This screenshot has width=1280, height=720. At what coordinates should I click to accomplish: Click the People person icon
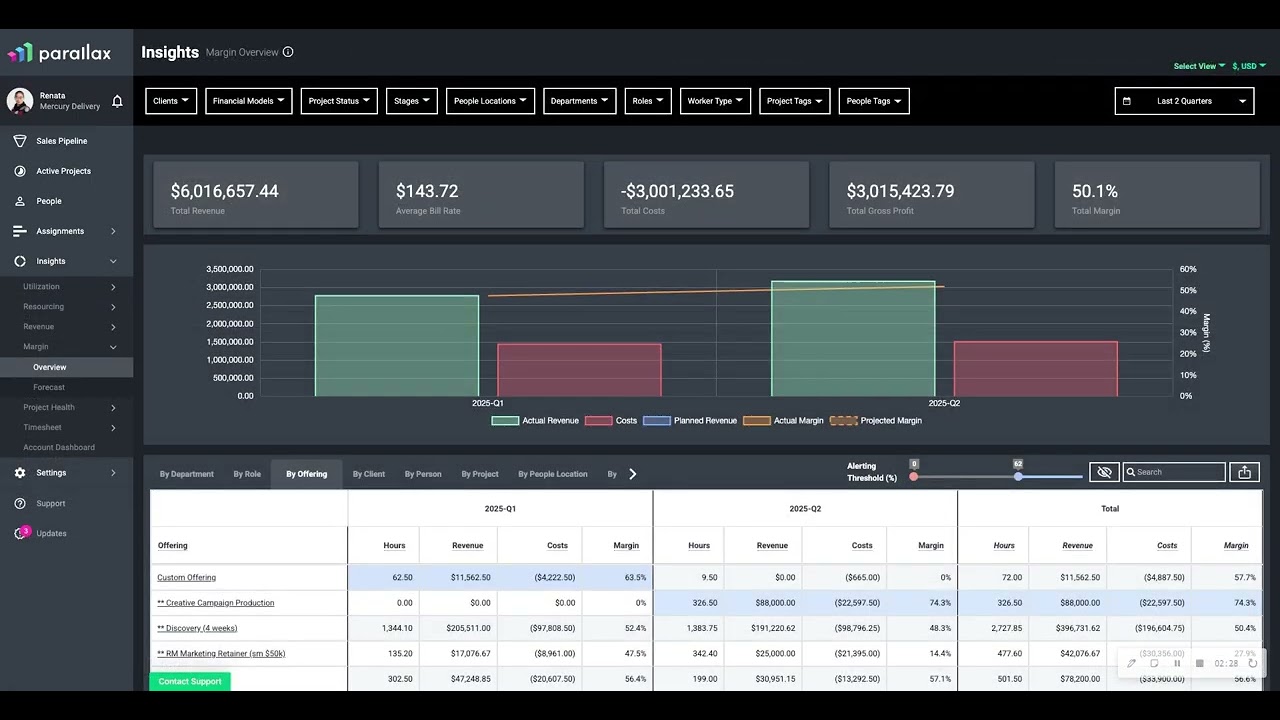20,201
